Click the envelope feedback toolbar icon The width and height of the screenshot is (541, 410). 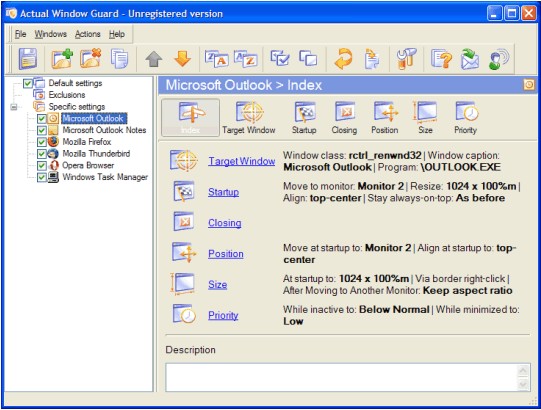click(470, 59)
